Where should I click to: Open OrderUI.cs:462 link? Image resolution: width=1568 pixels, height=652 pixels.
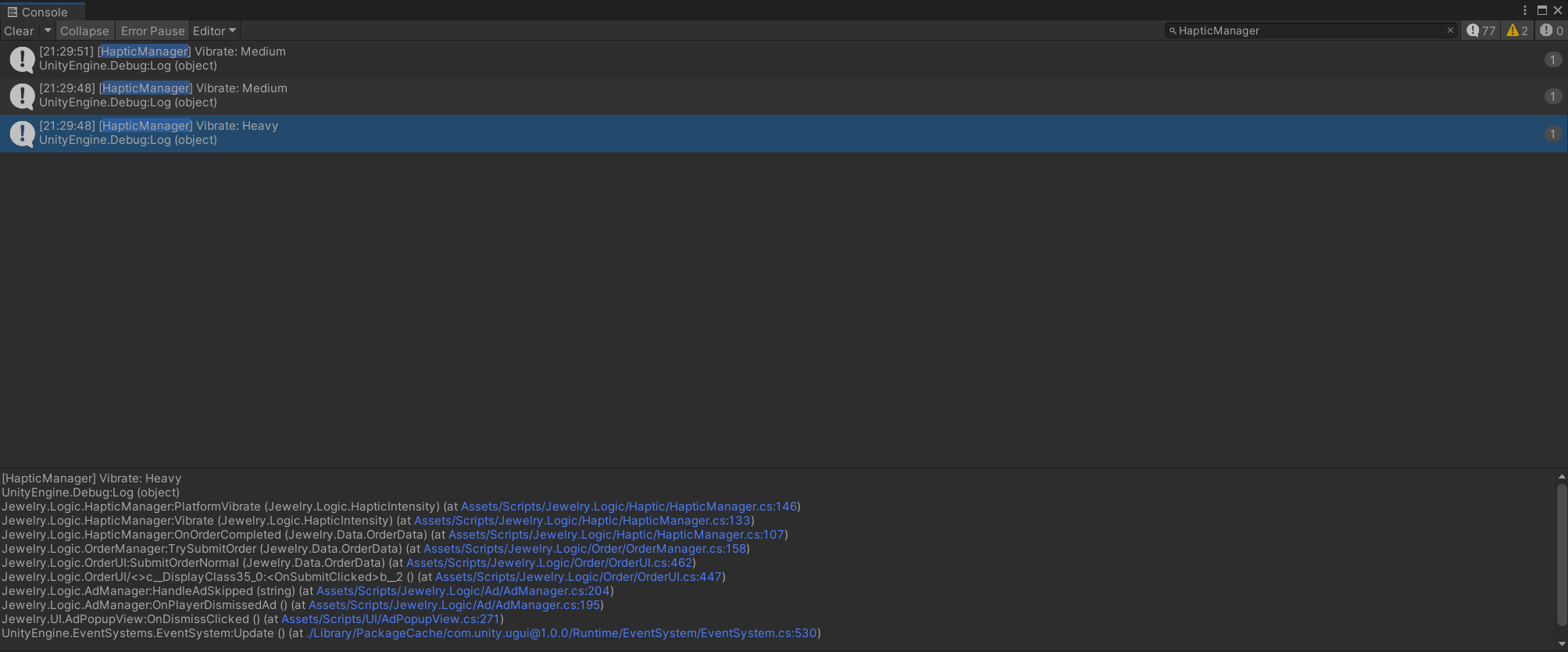549,563
